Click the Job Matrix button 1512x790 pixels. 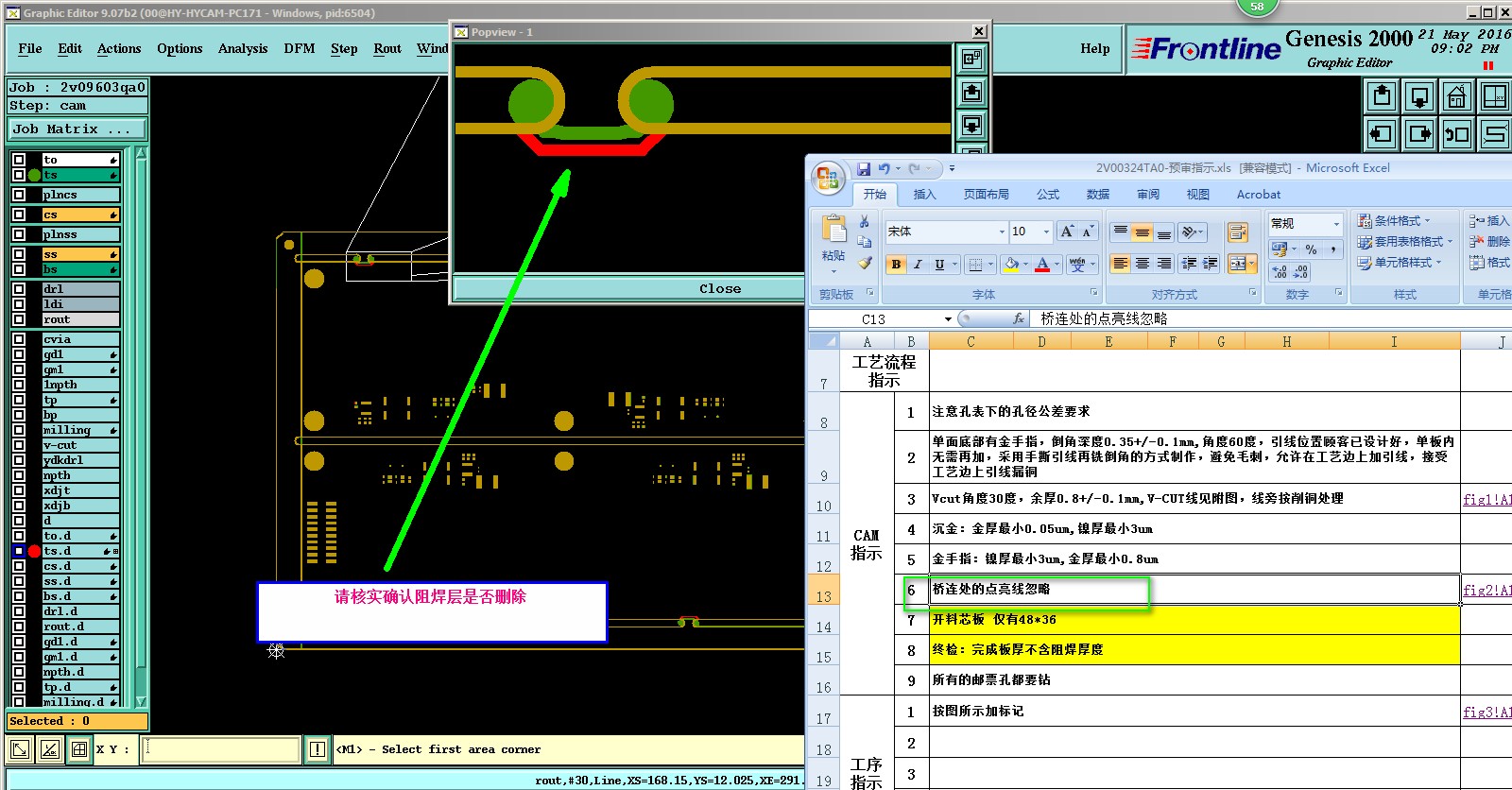77,129
